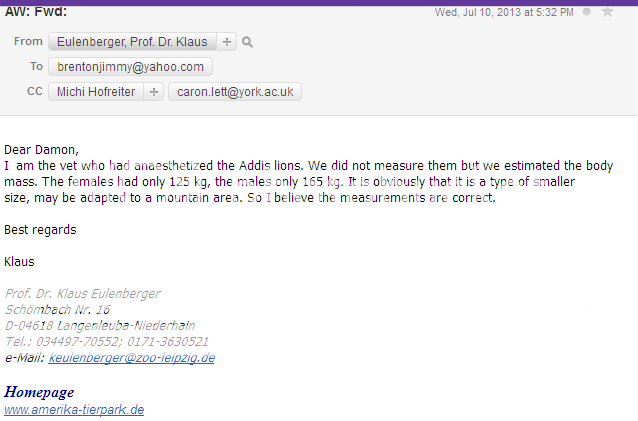
Task: Click the email subject AW: Fwd:
Action: [x=36, y=11]
